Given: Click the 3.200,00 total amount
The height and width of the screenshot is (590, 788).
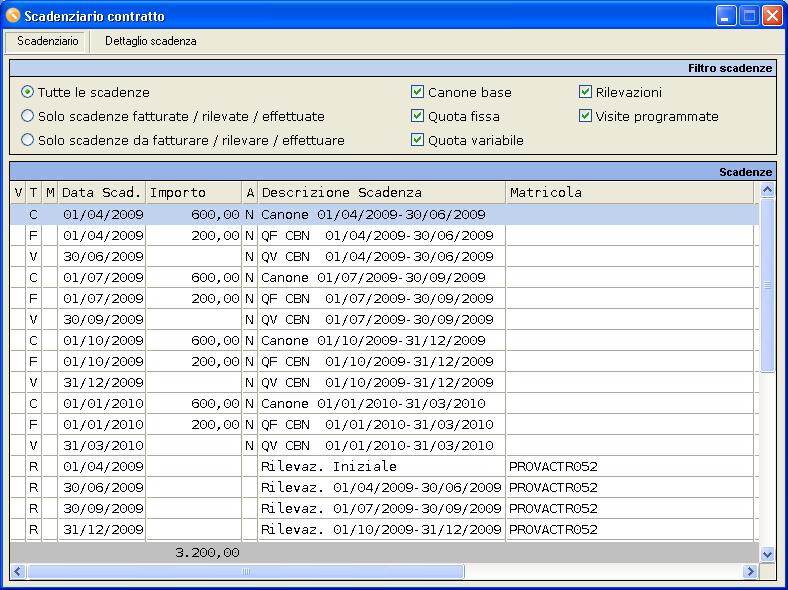Looking at the screenshot, I should tap(207, 553).
